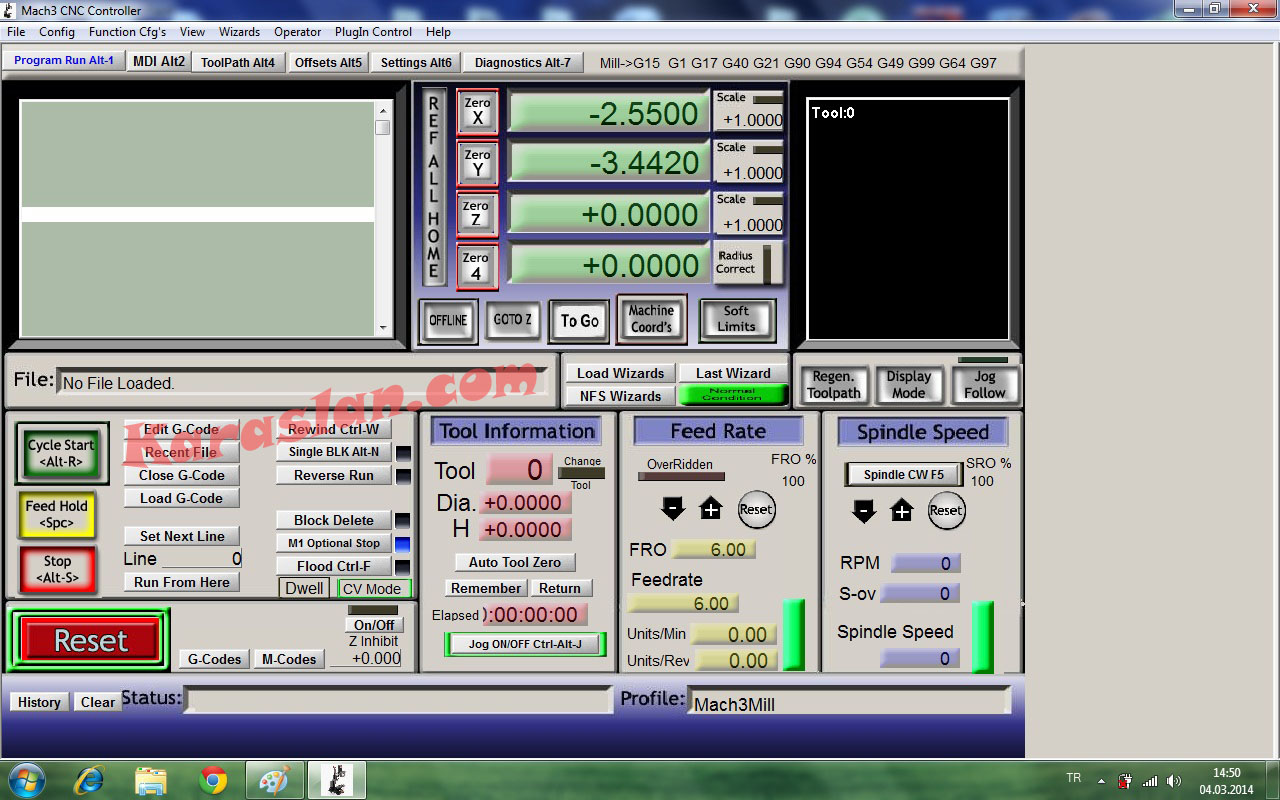1280x800 pixels.
Task: Toggle Machine Coord's display
Action: pyautogui.click(x=651, y=319)
